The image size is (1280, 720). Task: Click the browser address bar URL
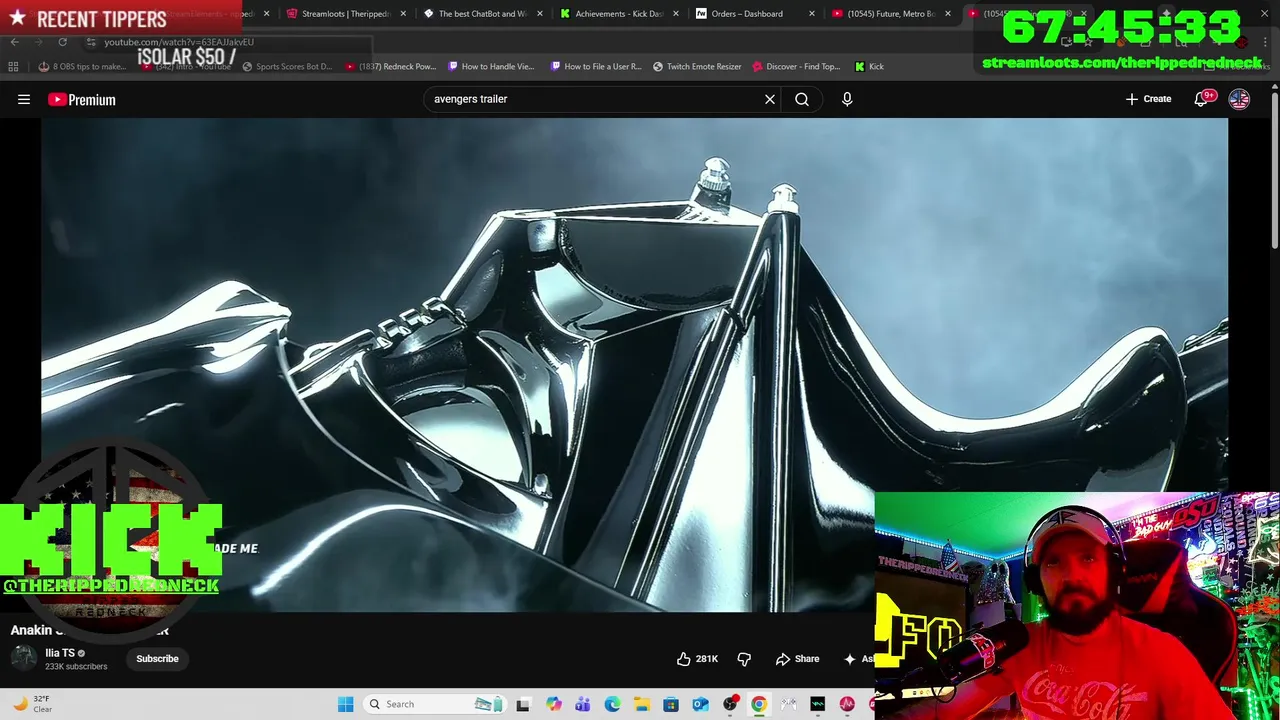(x=179, y=42)
